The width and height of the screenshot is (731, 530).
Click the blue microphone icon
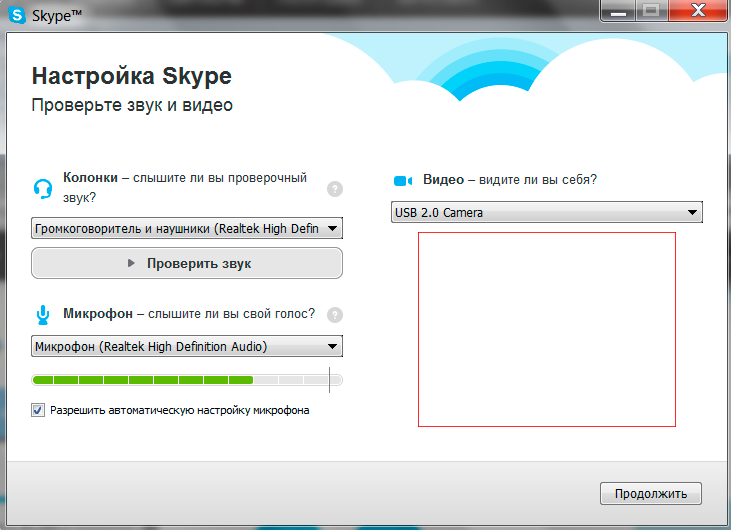[43, 315]
